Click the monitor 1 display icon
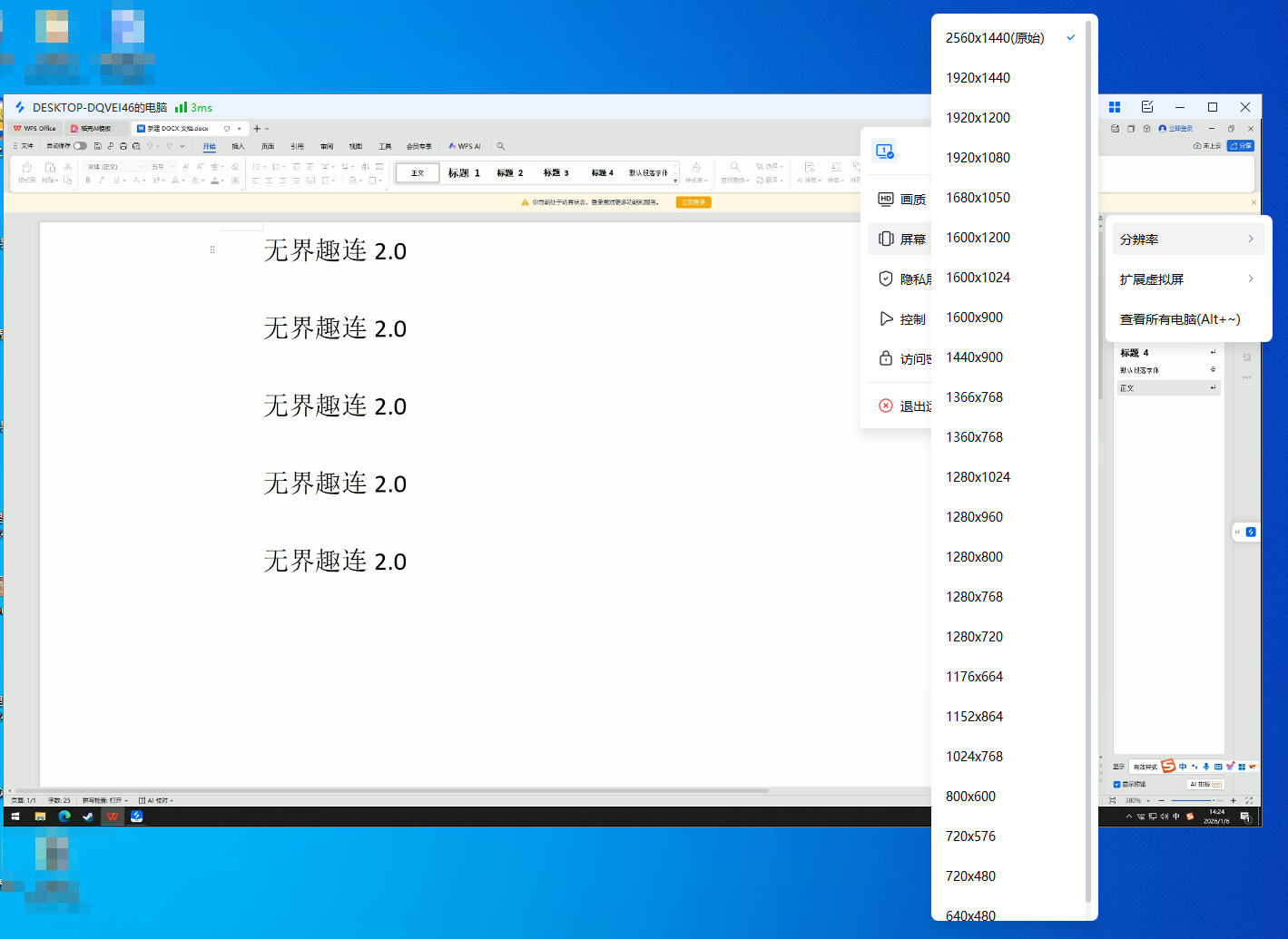 pyautogui.click(x=885, y=152)
